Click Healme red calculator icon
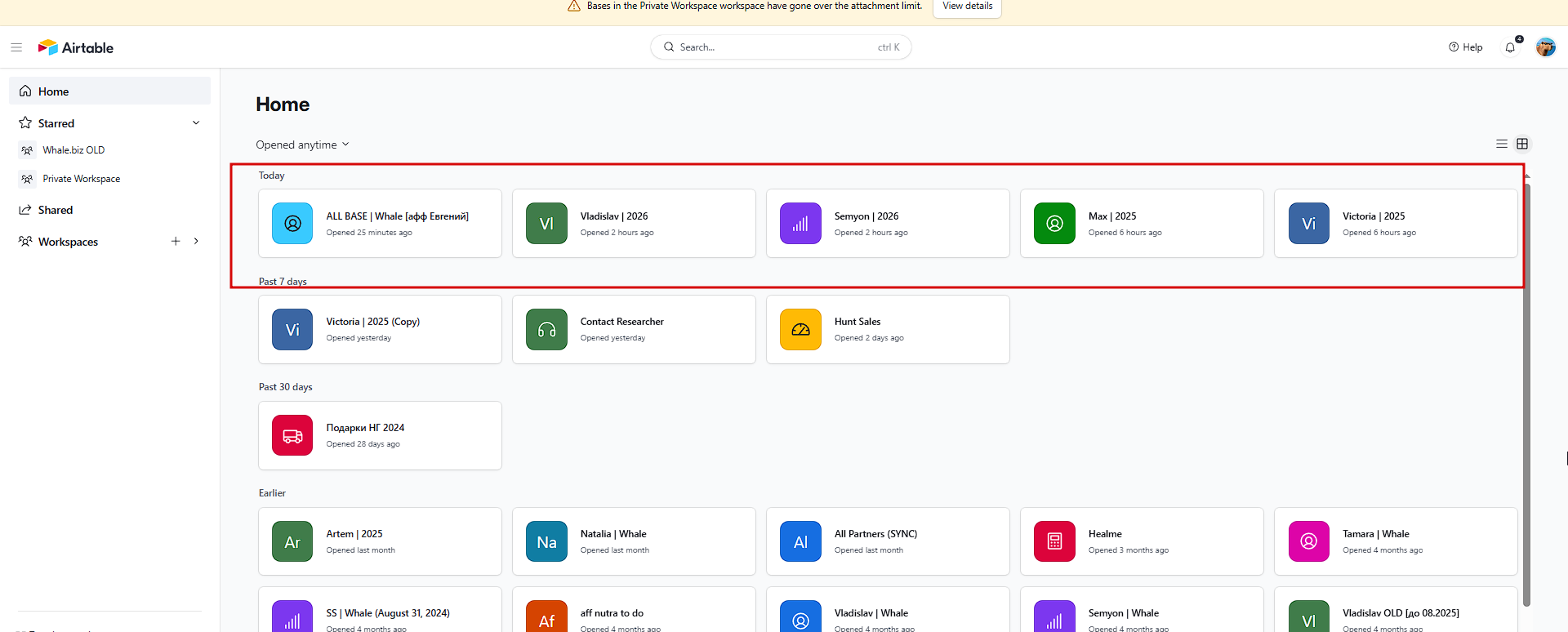 [1054, 541]
